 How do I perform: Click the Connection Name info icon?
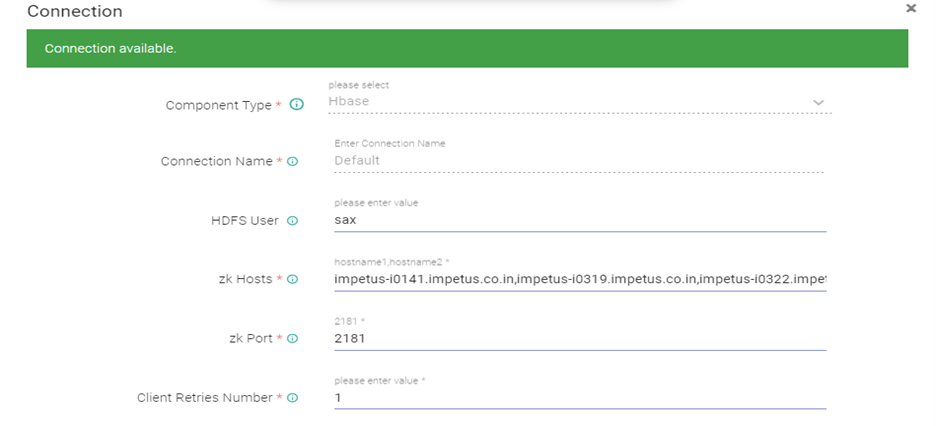click(x=293, y=162)
